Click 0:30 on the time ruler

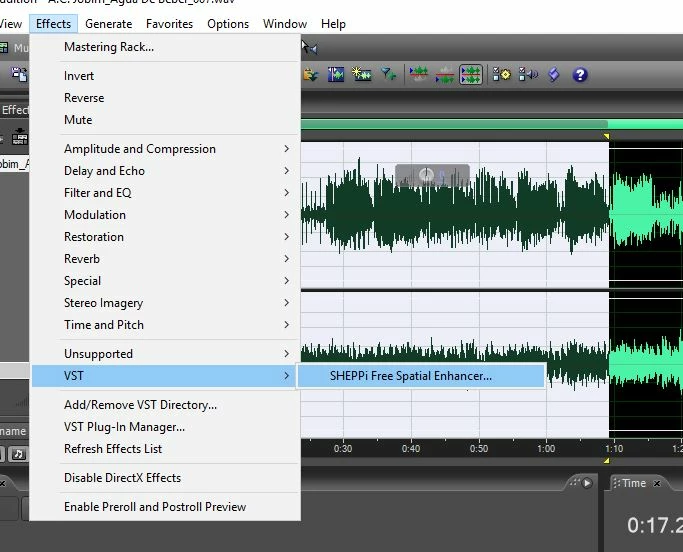click(343, 449)
